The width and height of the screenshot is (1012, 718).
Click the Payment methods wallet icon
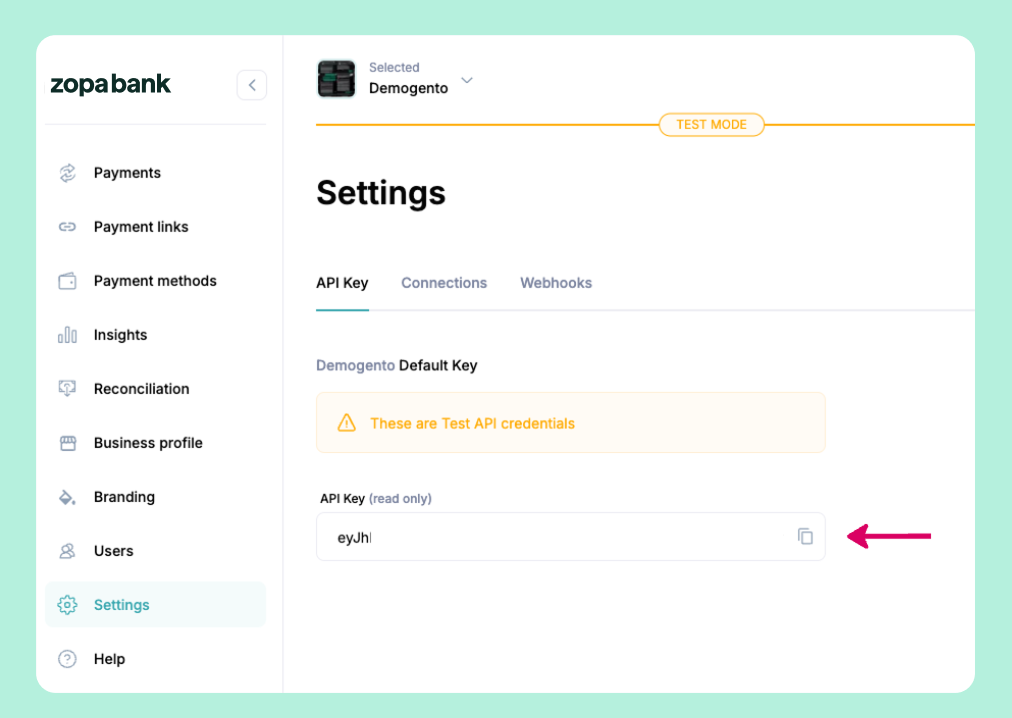click(x=68, y=281)
